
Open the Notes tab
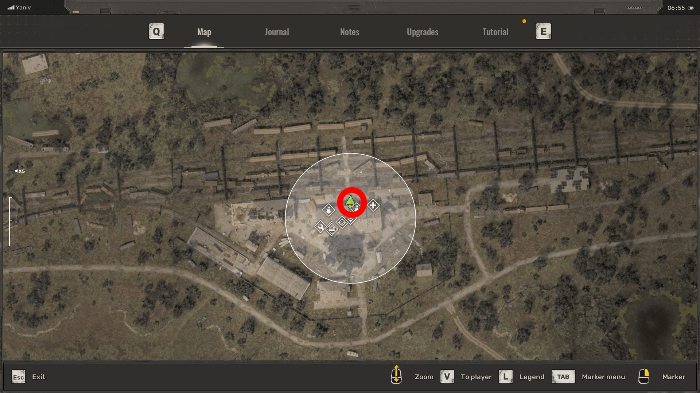click(x=350, y=32)
